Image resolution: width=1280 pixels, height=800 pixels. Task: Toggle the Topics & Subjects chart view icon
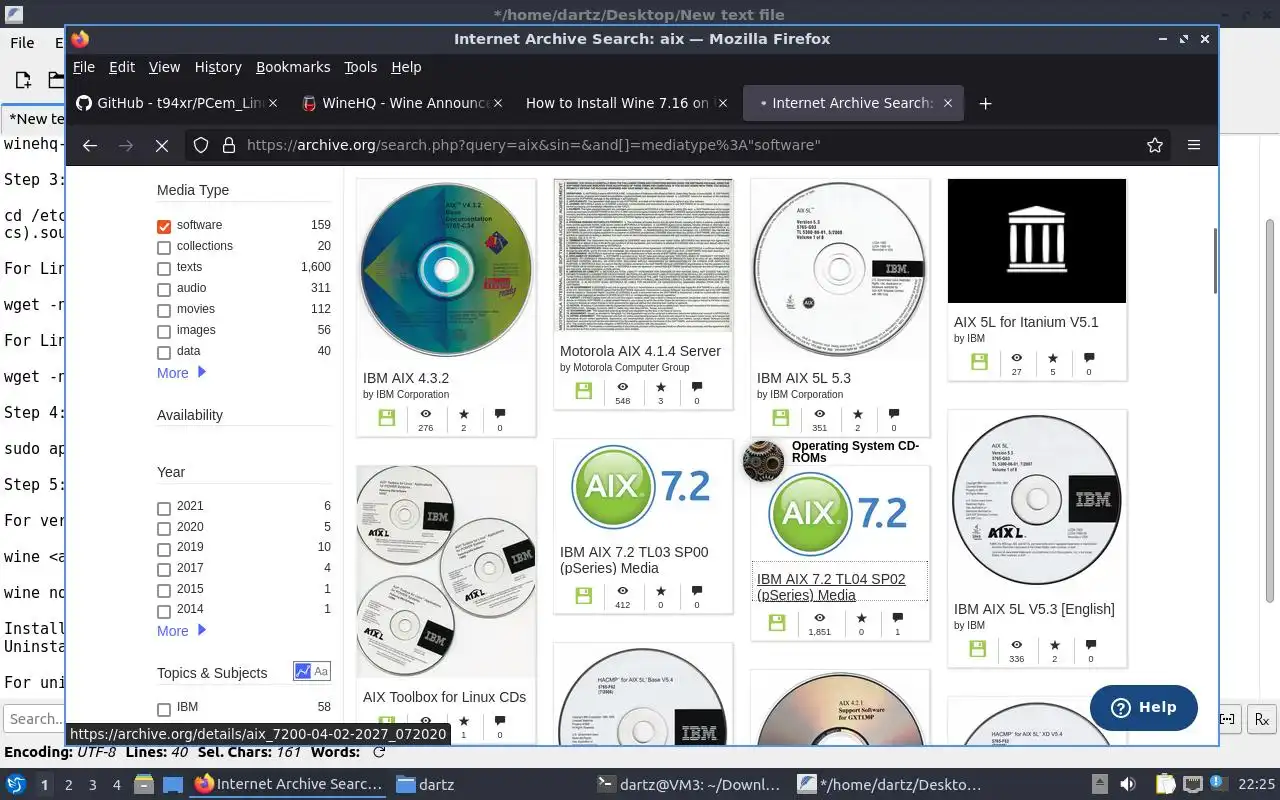click(301, 671)
